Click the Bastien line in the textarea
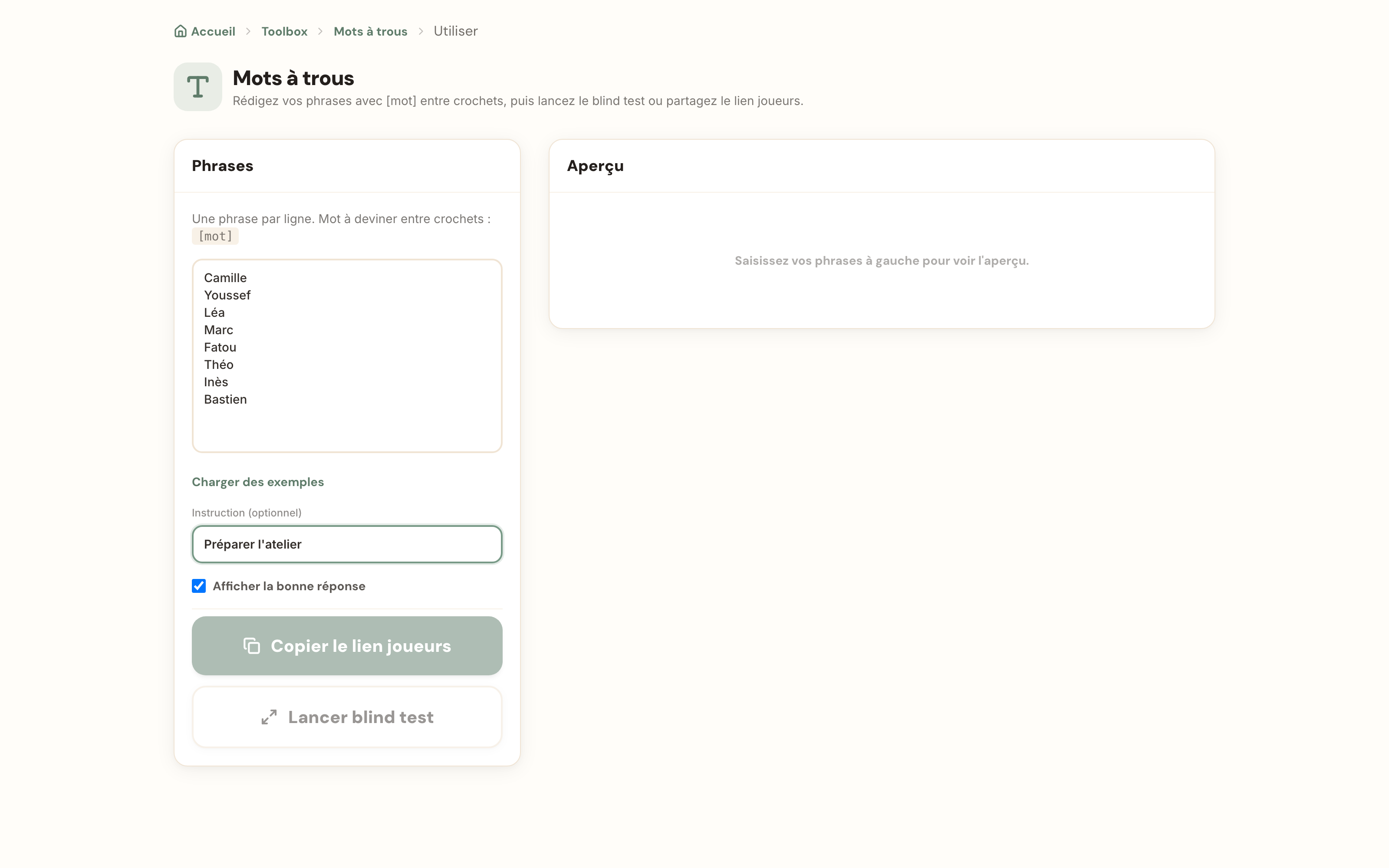 click(226, 400)
